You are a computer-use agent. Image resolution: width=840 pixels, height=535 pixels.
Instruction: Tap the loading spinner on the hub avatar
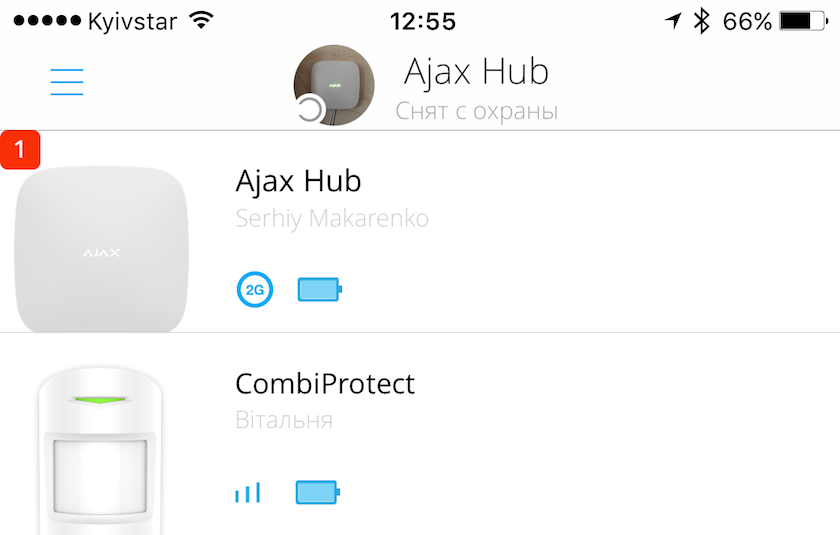point(310,109)
